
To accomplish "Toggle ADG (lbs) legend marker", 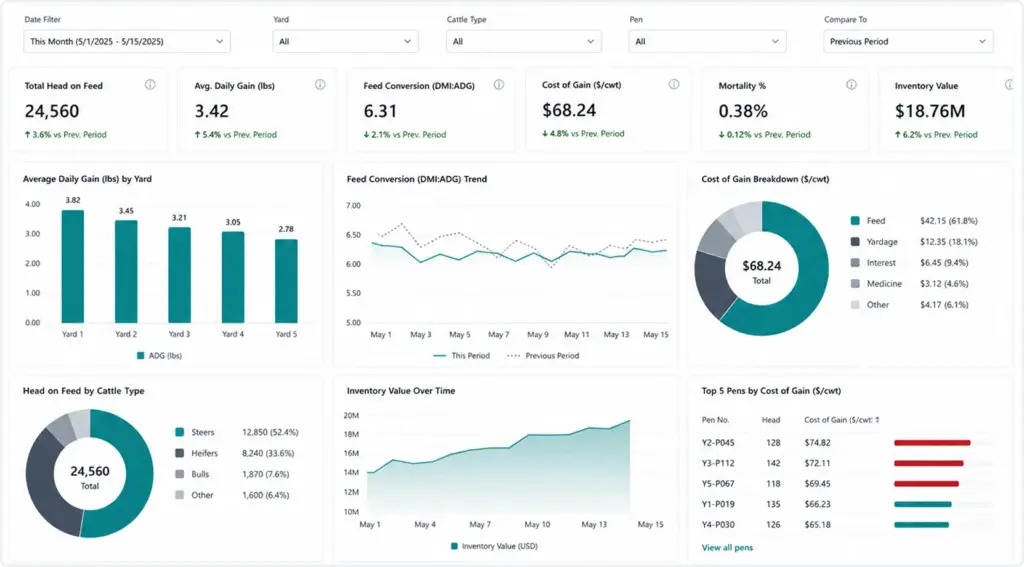I will pos(140,356).
